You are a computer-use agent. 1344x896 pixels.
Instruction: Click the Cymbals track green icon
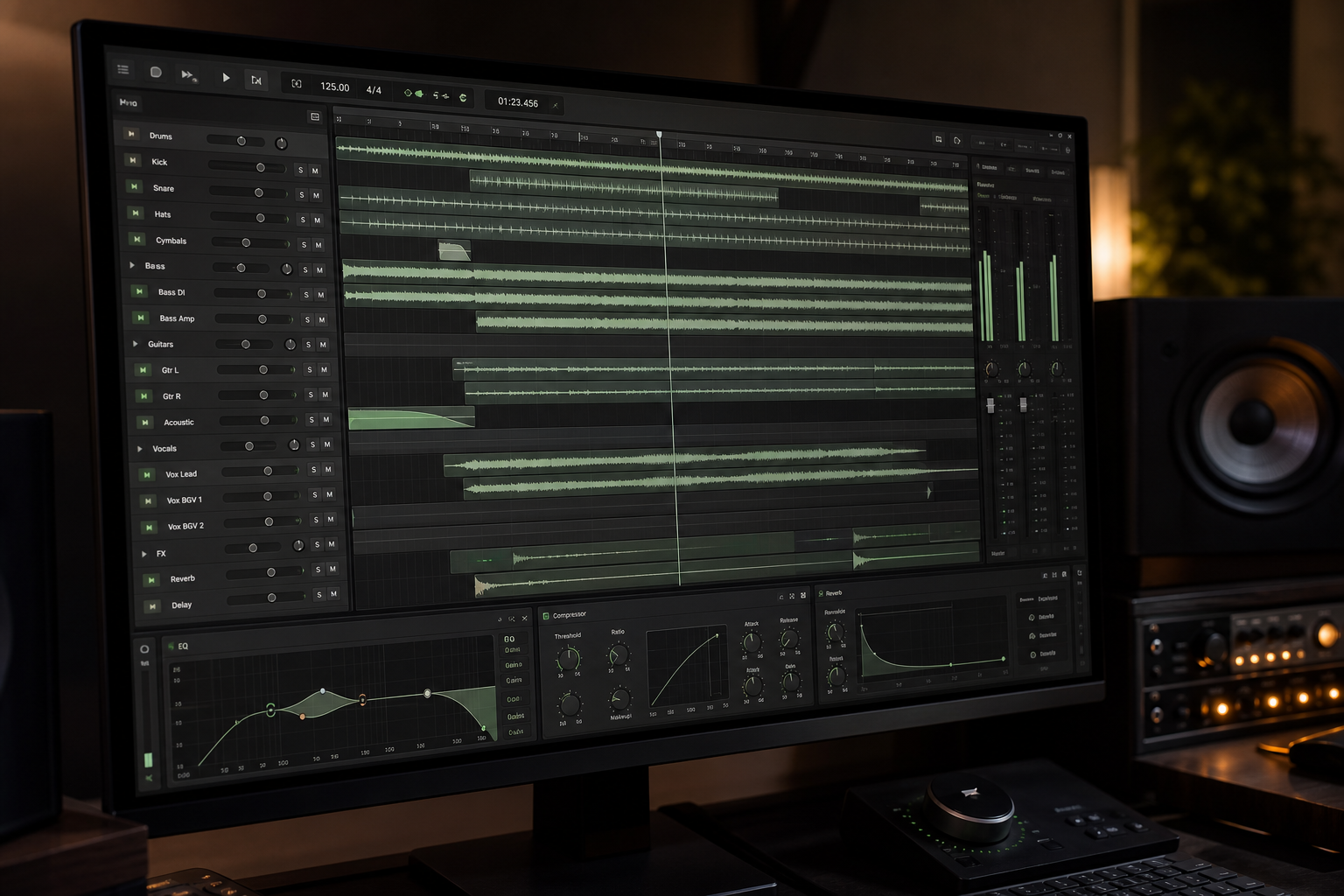[137, 239]
